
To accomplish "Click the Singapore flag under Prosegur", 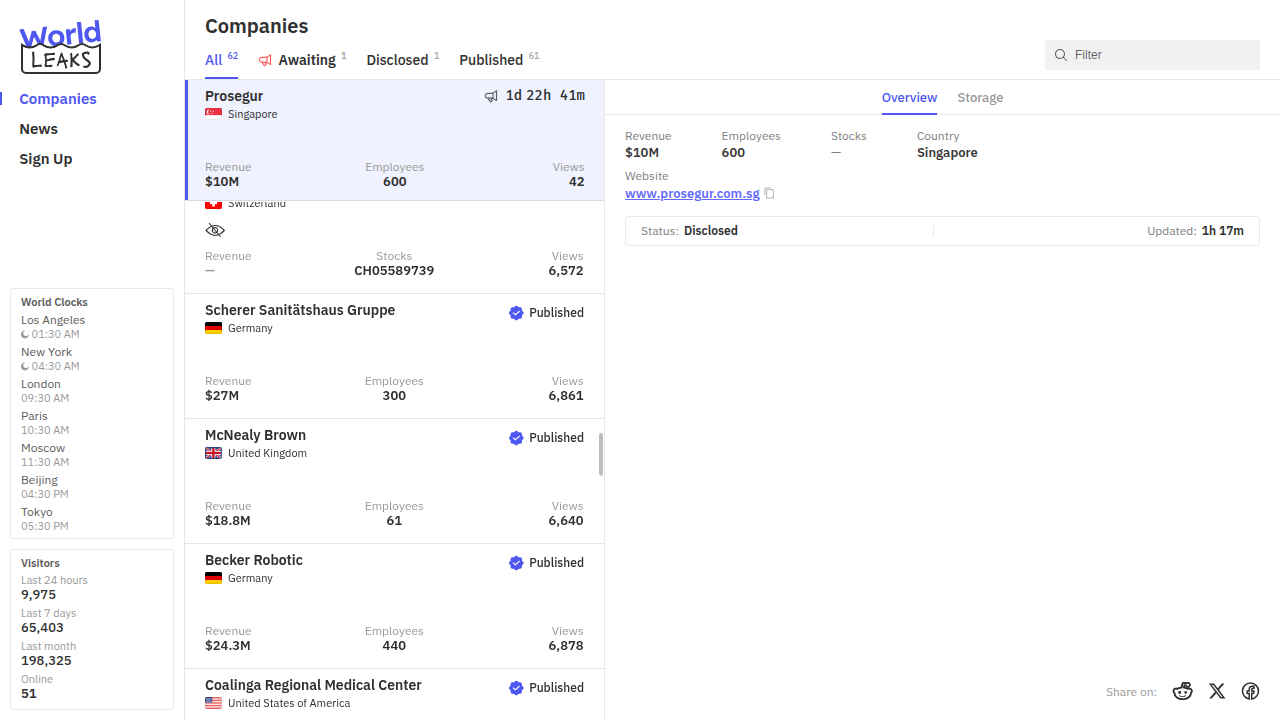I will click(x=213, y=114).
